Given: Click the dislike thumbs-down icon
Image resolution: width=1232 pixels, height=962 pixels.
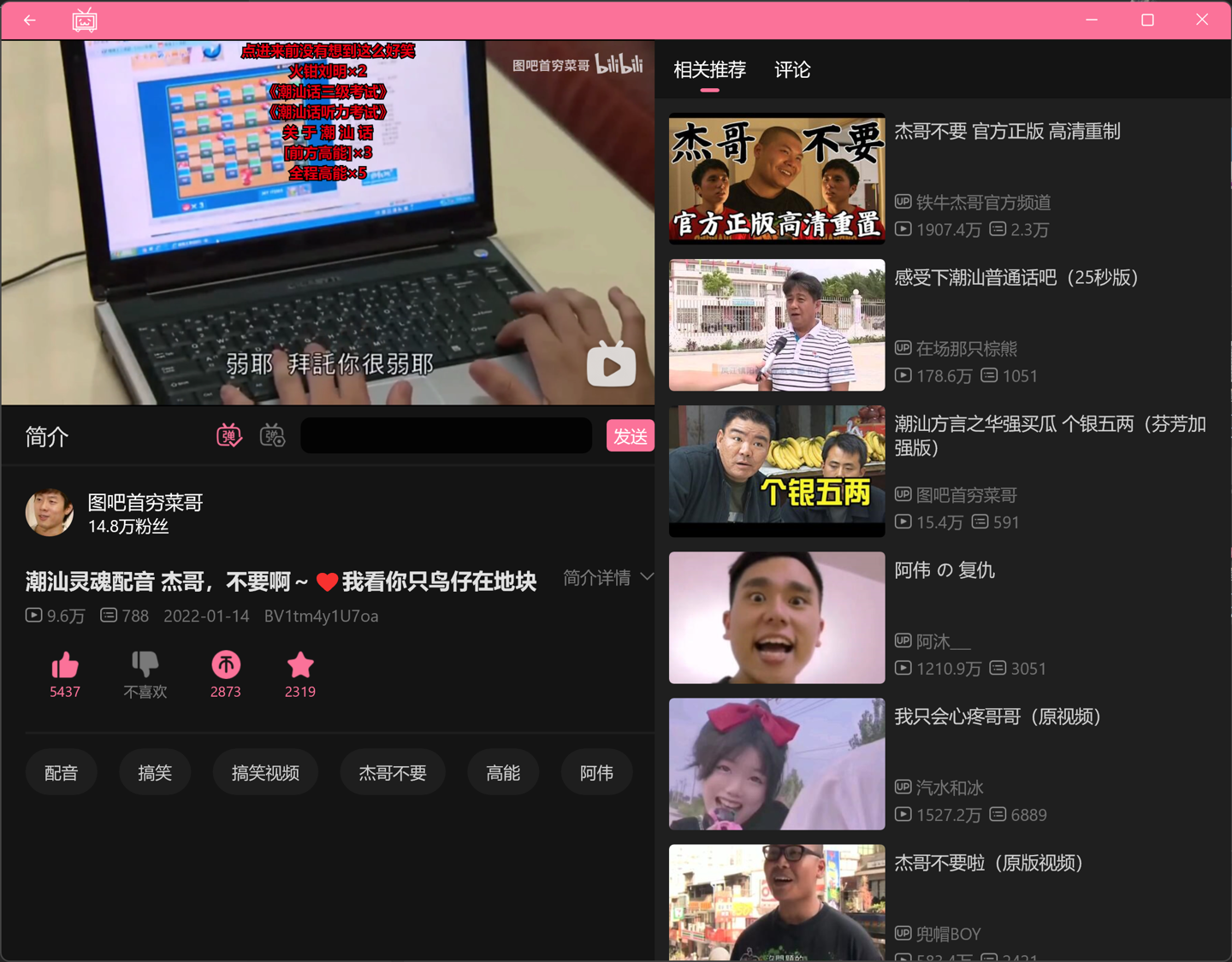Looking at the screenshot, I should [145, 666].
